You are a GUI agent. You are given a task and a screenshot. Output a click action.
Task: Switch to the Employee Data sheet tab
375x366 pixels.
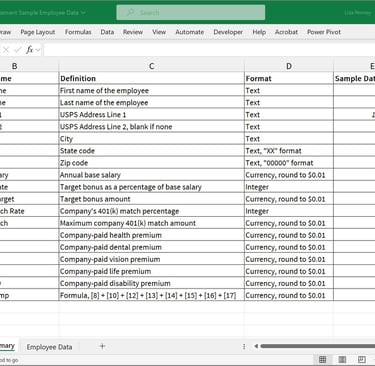49,347
